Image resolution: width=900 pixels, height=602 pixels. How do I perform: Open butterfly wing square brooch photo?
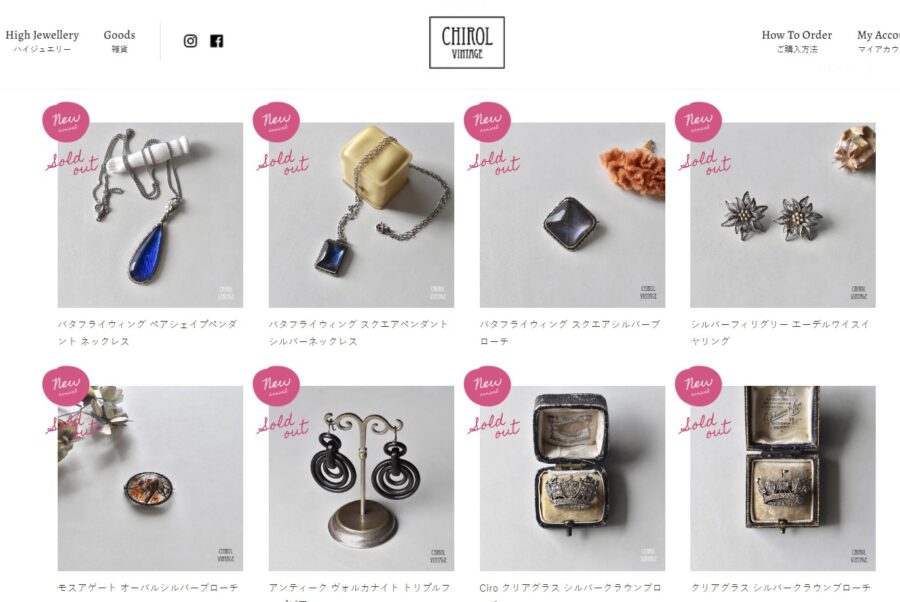click(572, 215)
